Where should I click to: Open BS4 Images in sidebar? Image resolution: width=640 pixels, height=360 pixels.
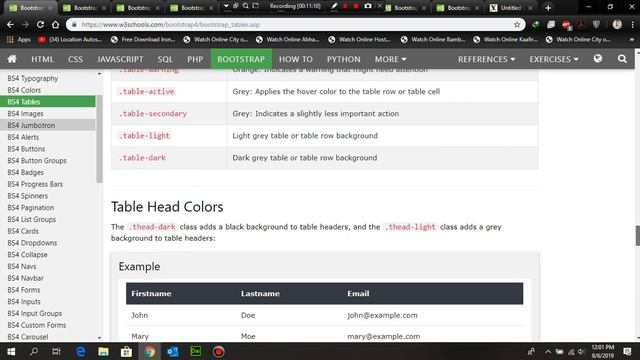[x=25, y=113]
